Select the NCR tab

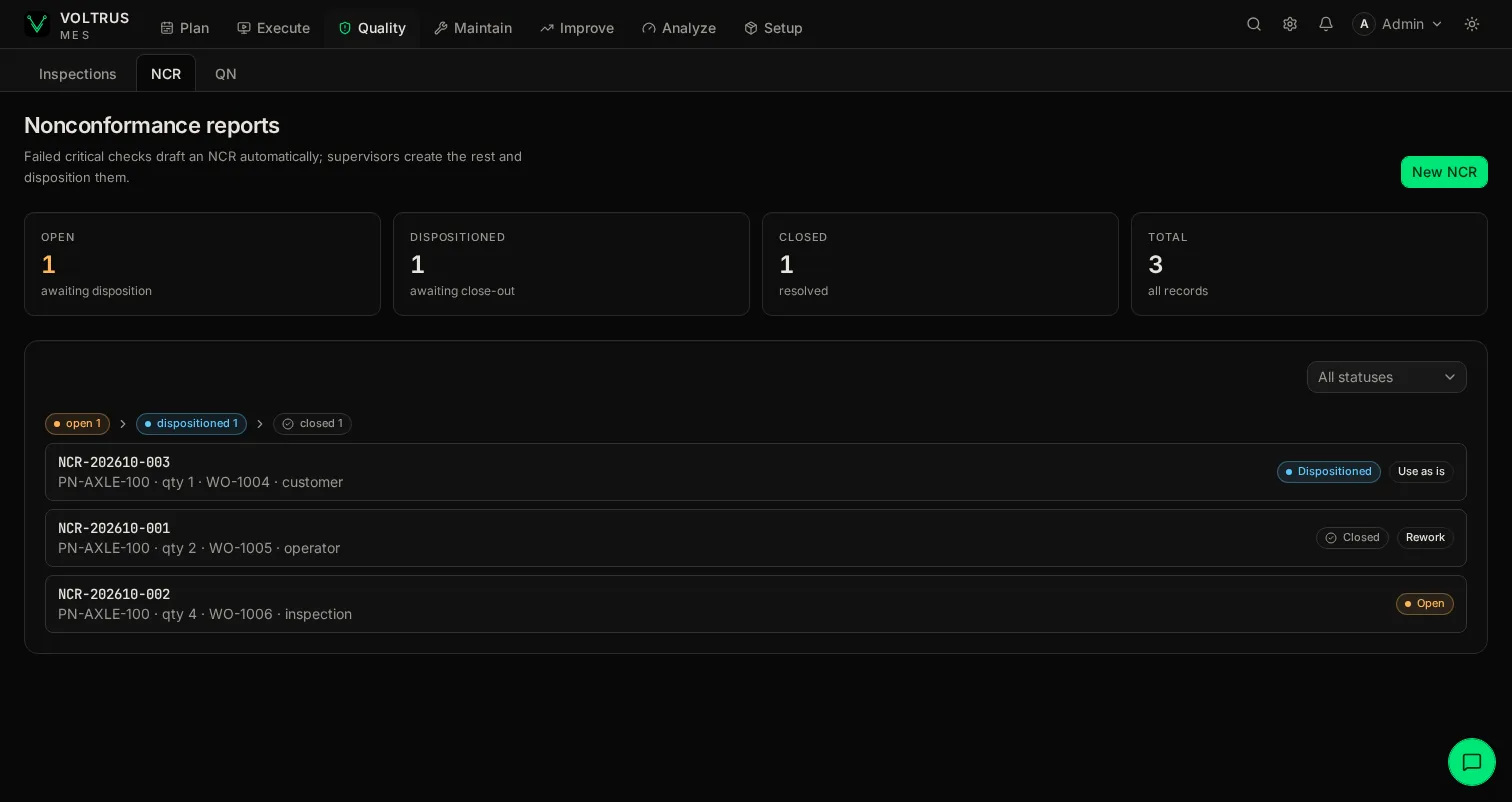click(166, 74)
